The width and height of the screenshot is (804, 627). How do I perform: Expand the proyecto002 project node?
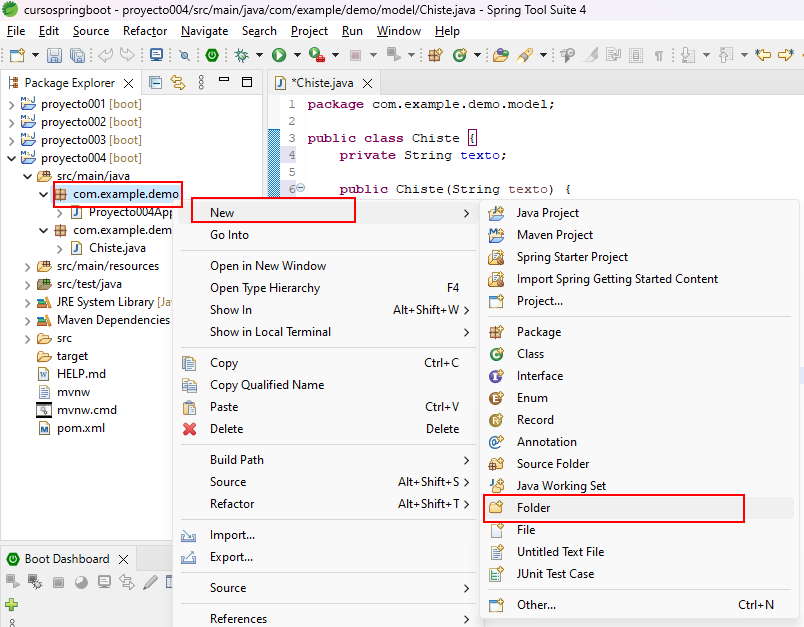click(11, 123)
